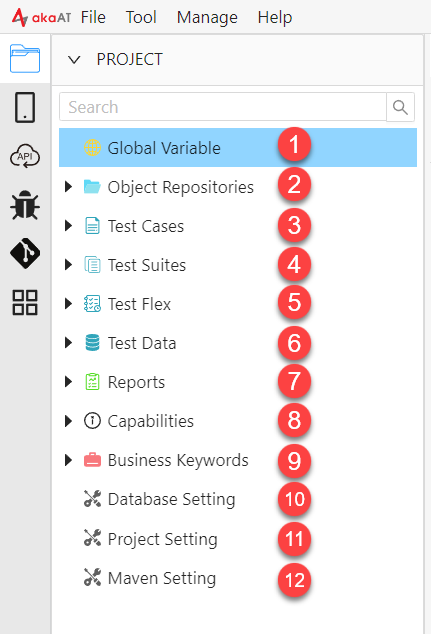Open the File menu
The width and height of the screenshot is (431, 634).
click(x=93, y=17)
